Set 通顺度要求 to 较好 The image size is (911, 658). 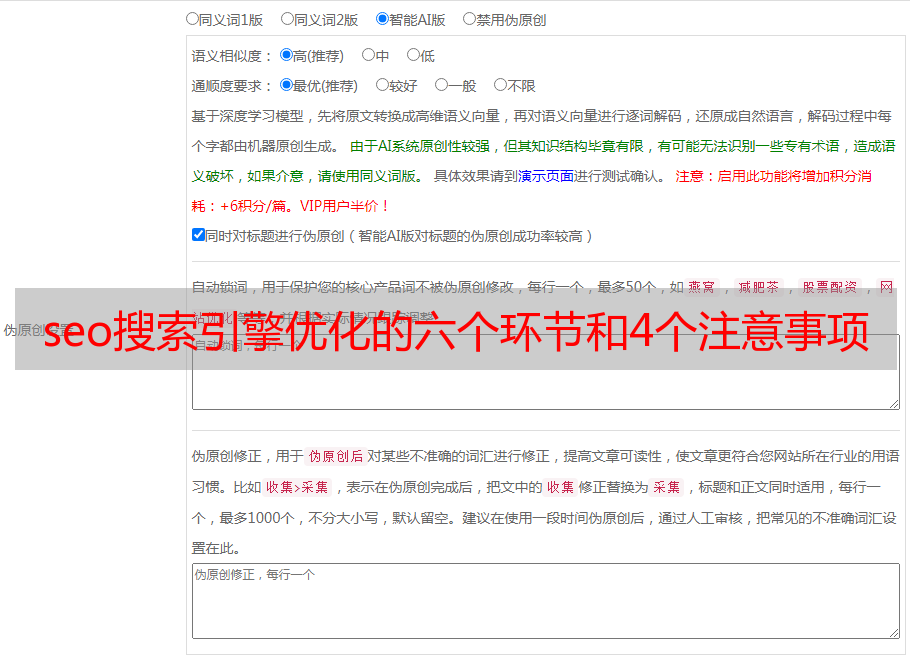(382, 85)
